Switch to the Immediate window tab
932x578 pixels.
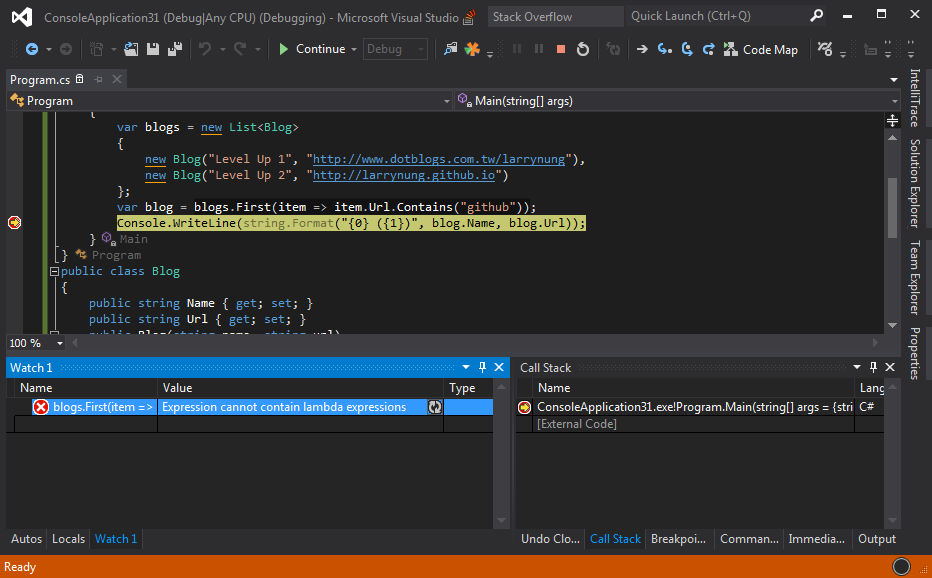point(816,539)
